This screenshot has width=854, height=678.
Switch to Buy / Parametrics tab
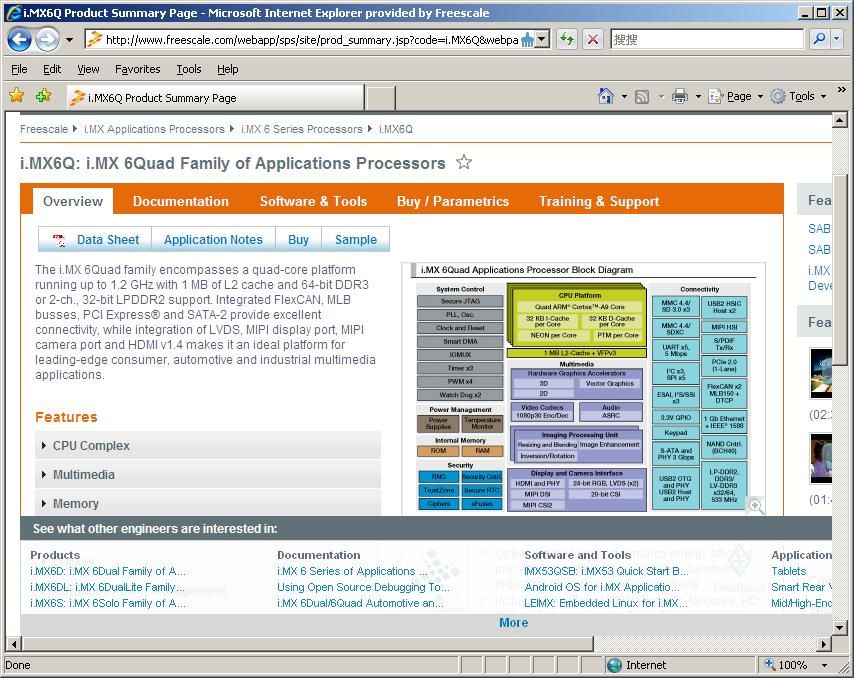pos(453,201)
